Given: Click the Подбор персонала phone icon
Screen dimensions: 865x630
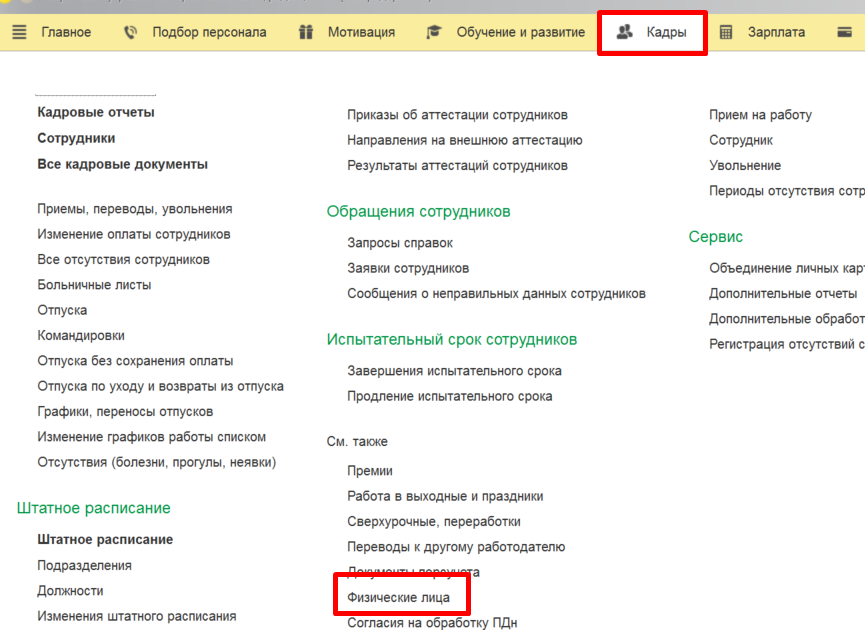Looking at the screenshot, I should (129, 31).
